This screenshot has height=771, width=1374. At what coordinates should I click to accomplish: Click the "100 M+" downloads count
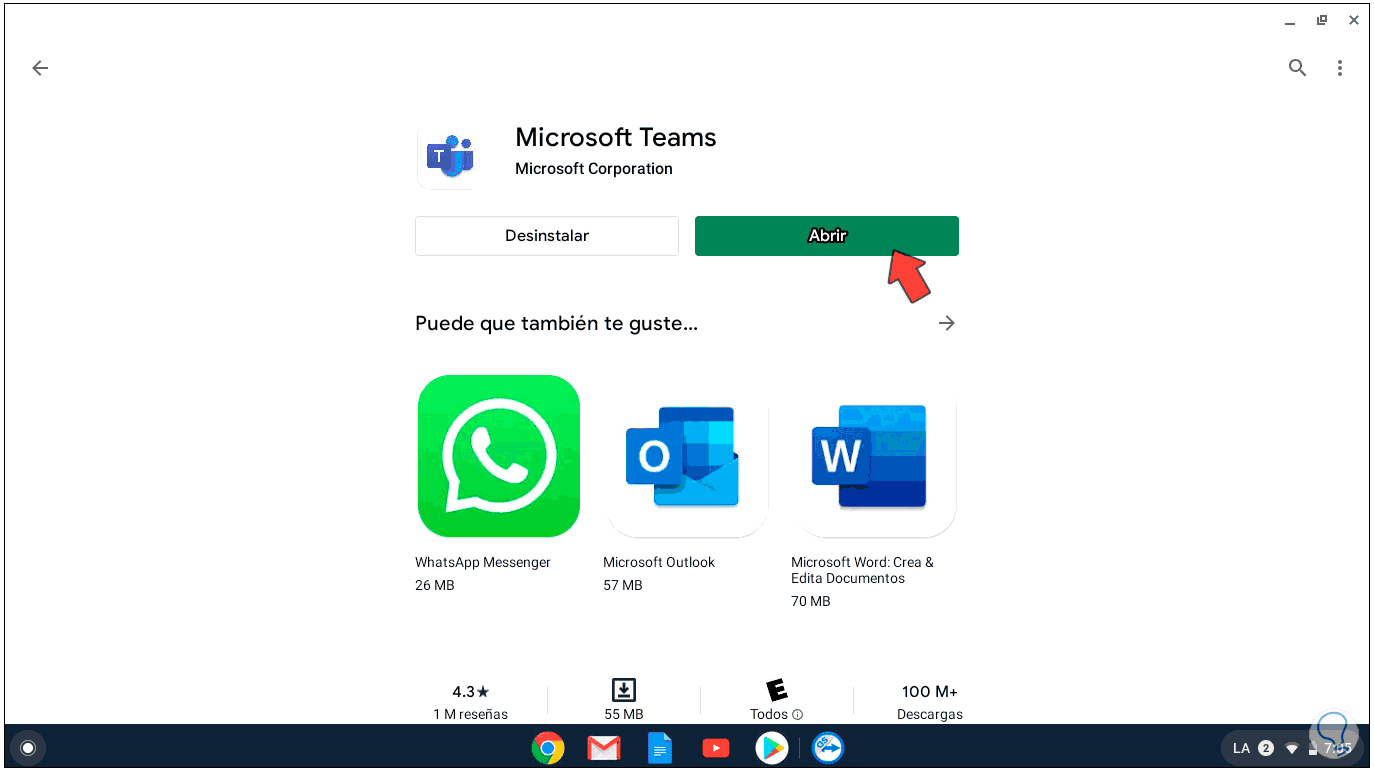(930, 692)
